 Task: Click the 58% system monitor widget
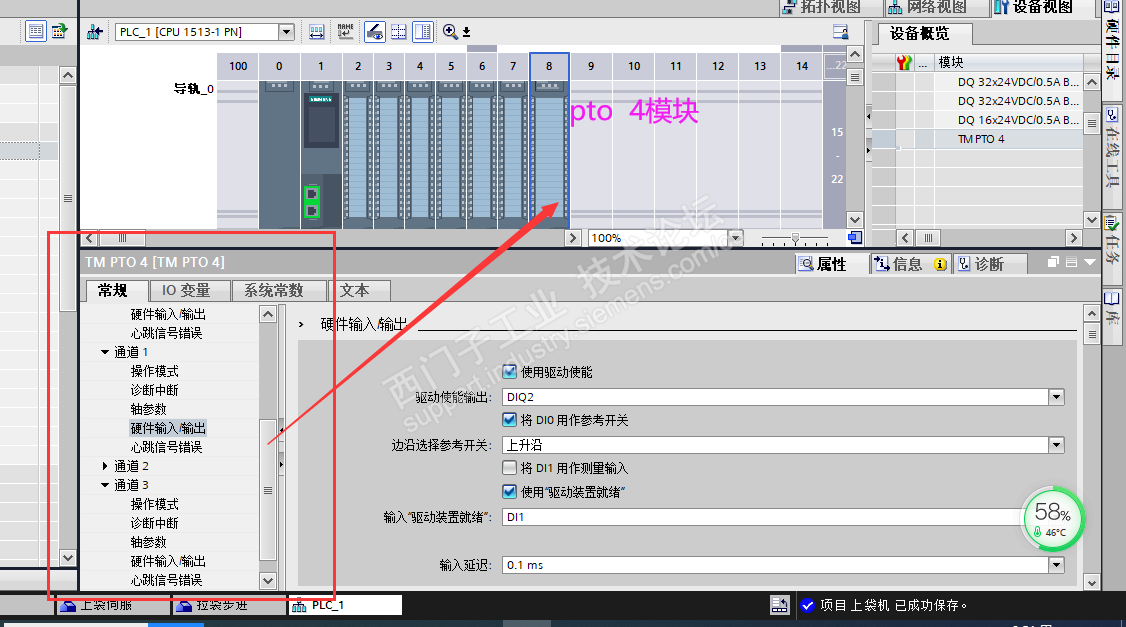1053,519
